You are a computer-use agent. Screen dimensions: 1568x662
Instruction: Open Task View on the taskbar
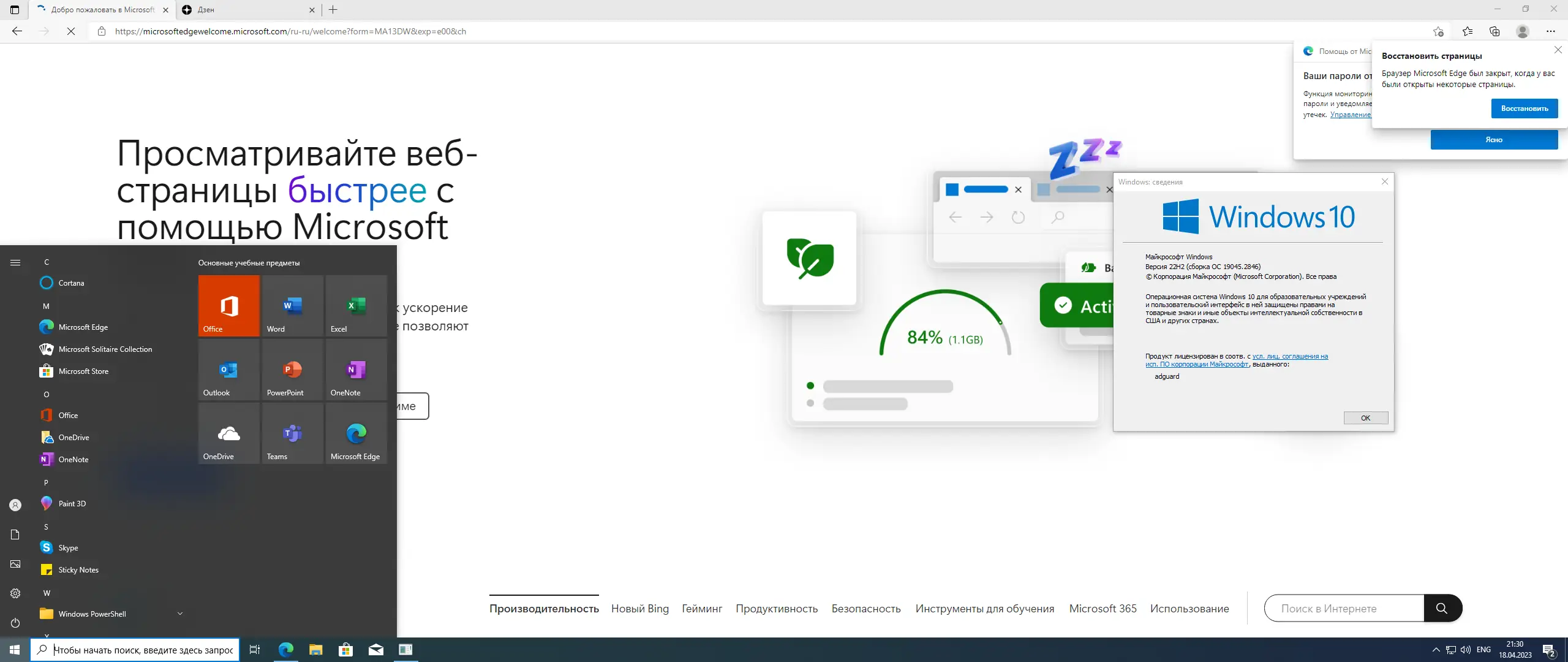coord(255,650)
